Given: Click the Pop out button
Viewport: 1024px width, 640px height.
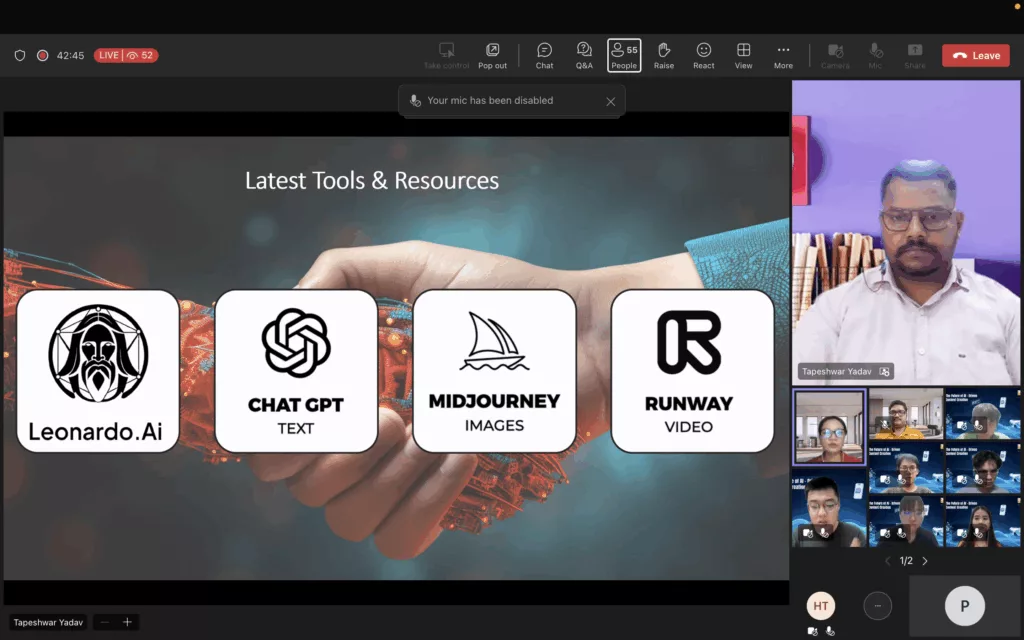Looking at the screenshot, I should (492, 56).
